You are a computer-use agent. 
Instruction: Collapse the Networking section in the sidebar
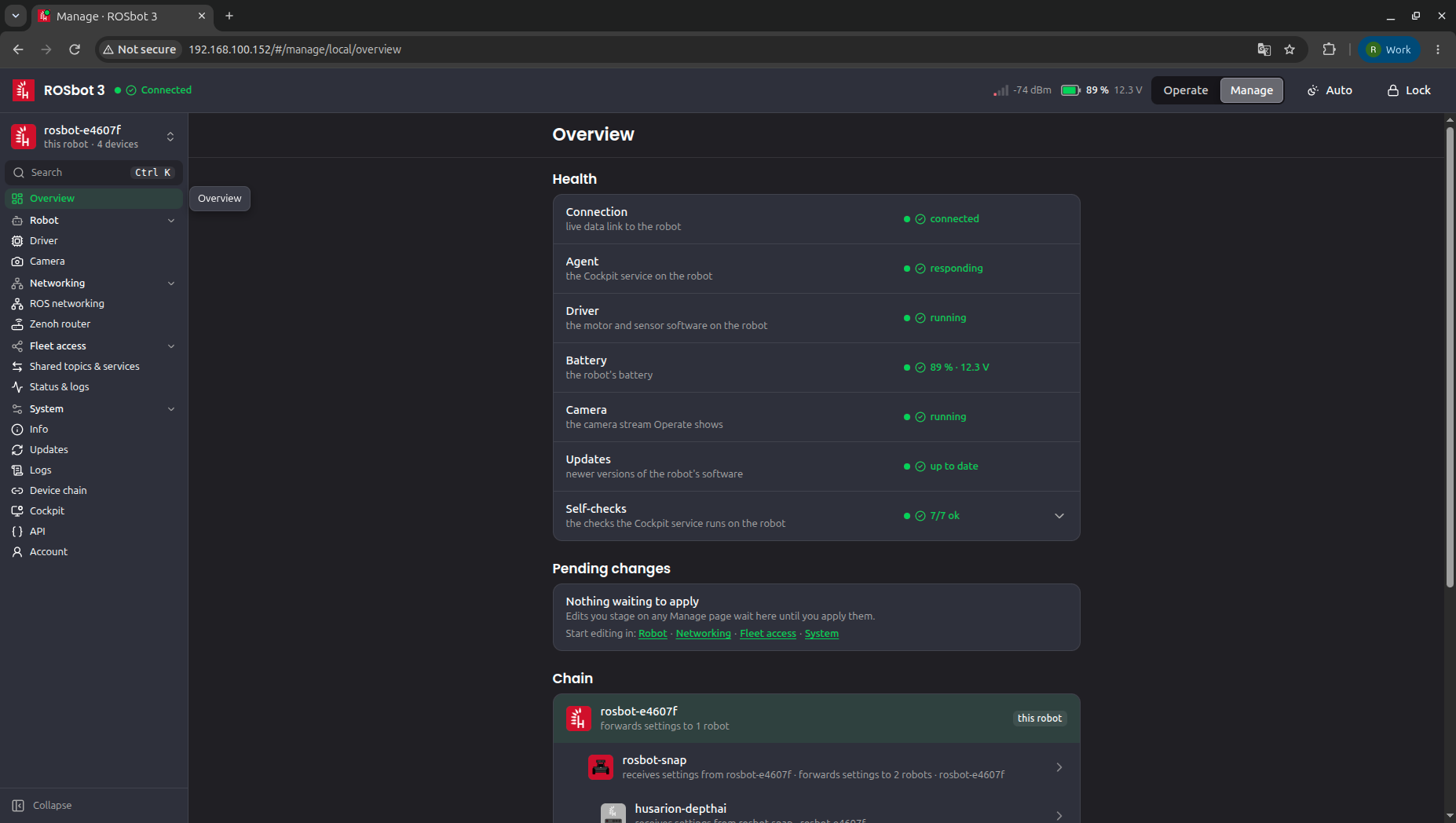(x=171, y=283)
